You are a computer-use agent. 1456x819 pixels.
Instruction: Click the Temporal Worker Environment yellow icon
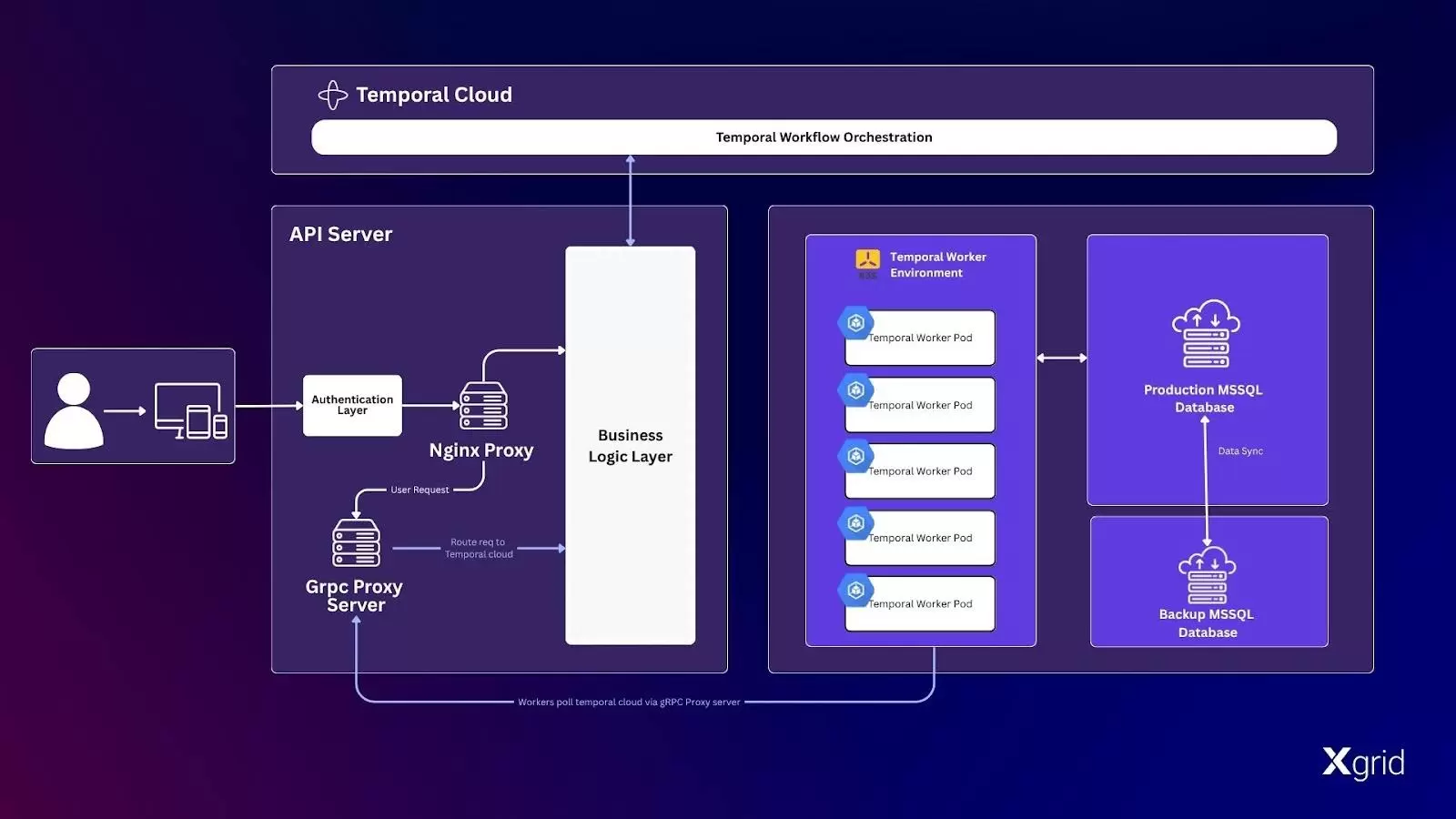pyautogui.click(x=867, y=262)
